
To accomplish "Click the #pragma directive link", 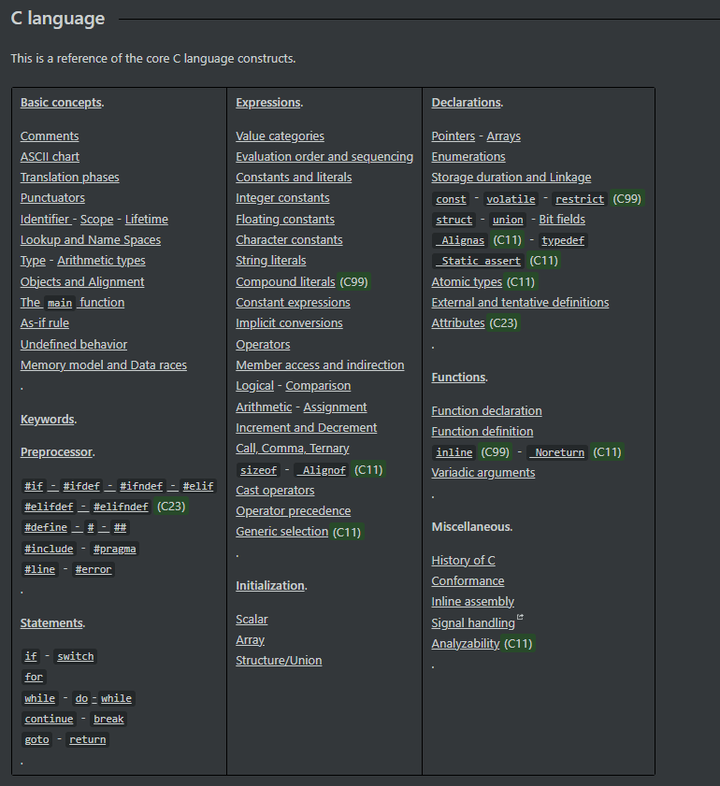I will tap(115, 549).
